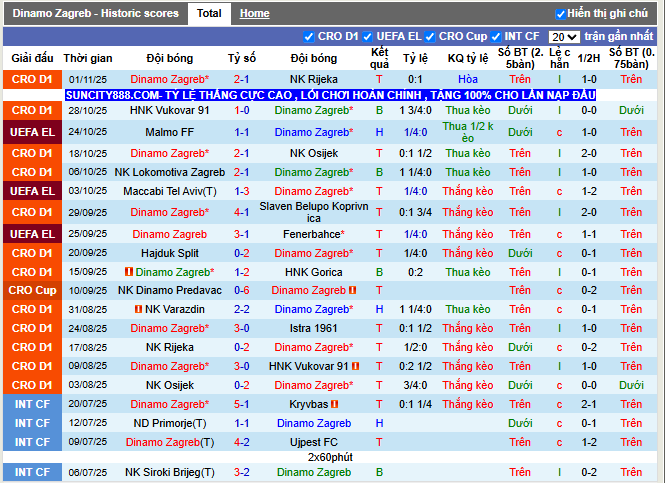The width and height of the screenshot is (665, 483).
Task: Click the red card icon beside HNK Vukovar 91 on 09/08/25
Action: (x=355, y=366)
